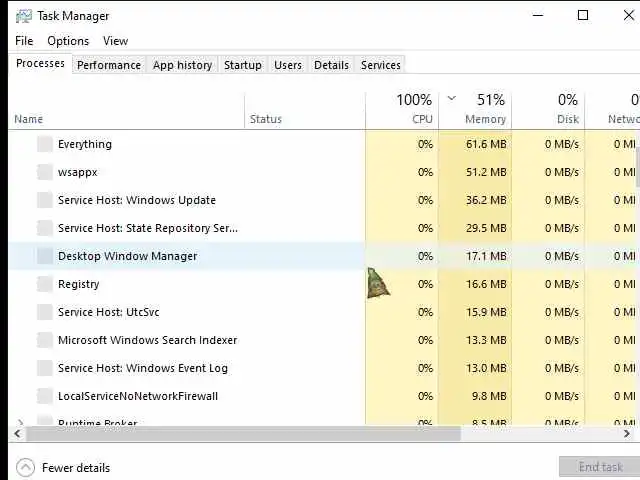Click the 61.6 MB memory value
Image resolution: width=640 pixels, height=480 pixels.
(486, 144)
